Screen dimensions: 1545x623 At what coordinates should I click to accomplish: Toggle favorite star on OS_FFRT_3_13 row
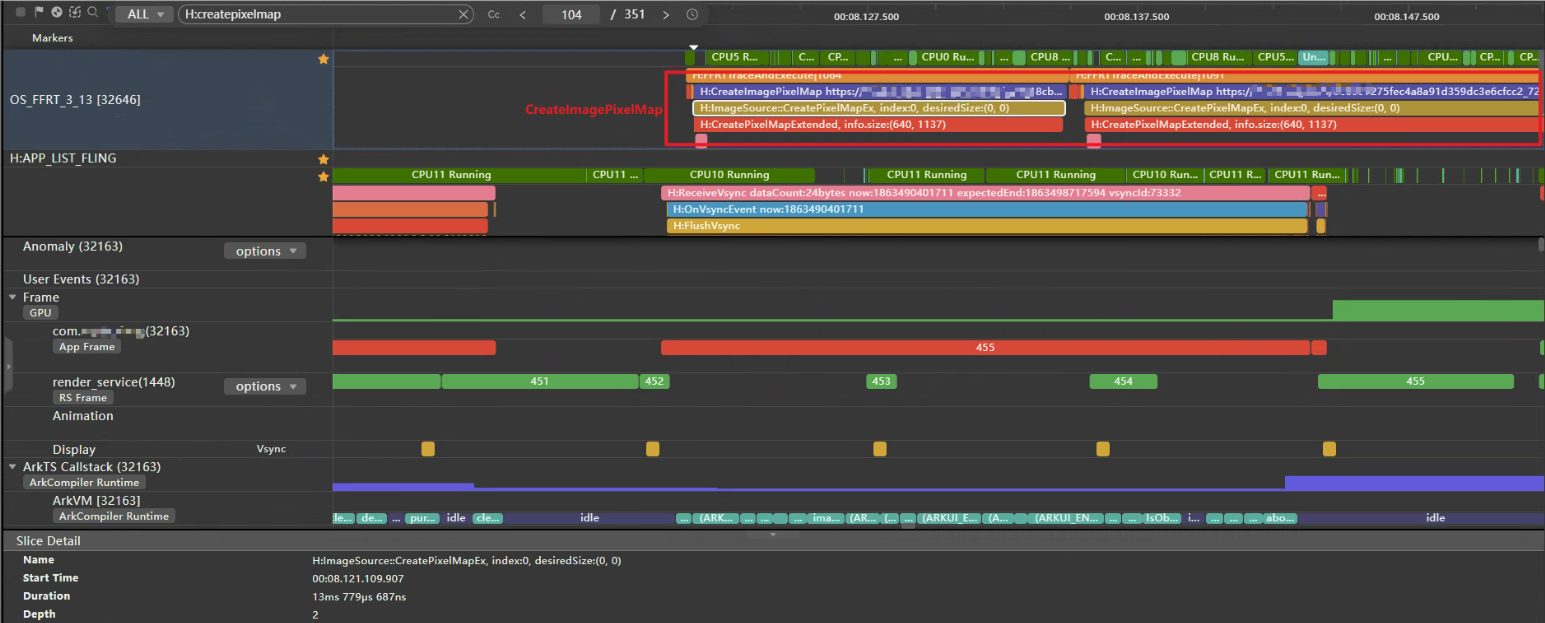[323, 60]
